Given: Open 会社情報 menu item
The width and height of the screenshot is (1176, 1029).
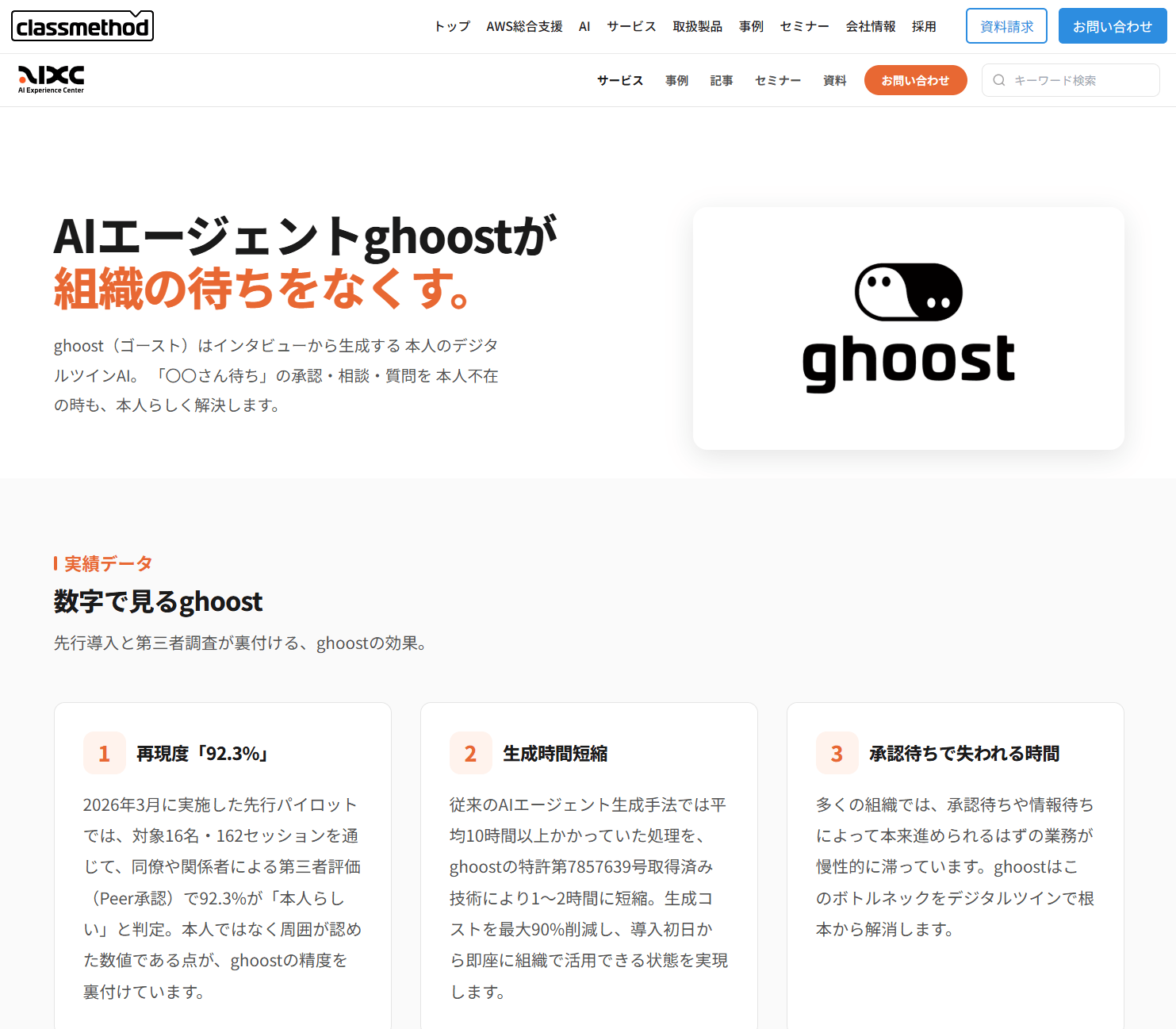Looking at the screenshot, I should 871,27.
